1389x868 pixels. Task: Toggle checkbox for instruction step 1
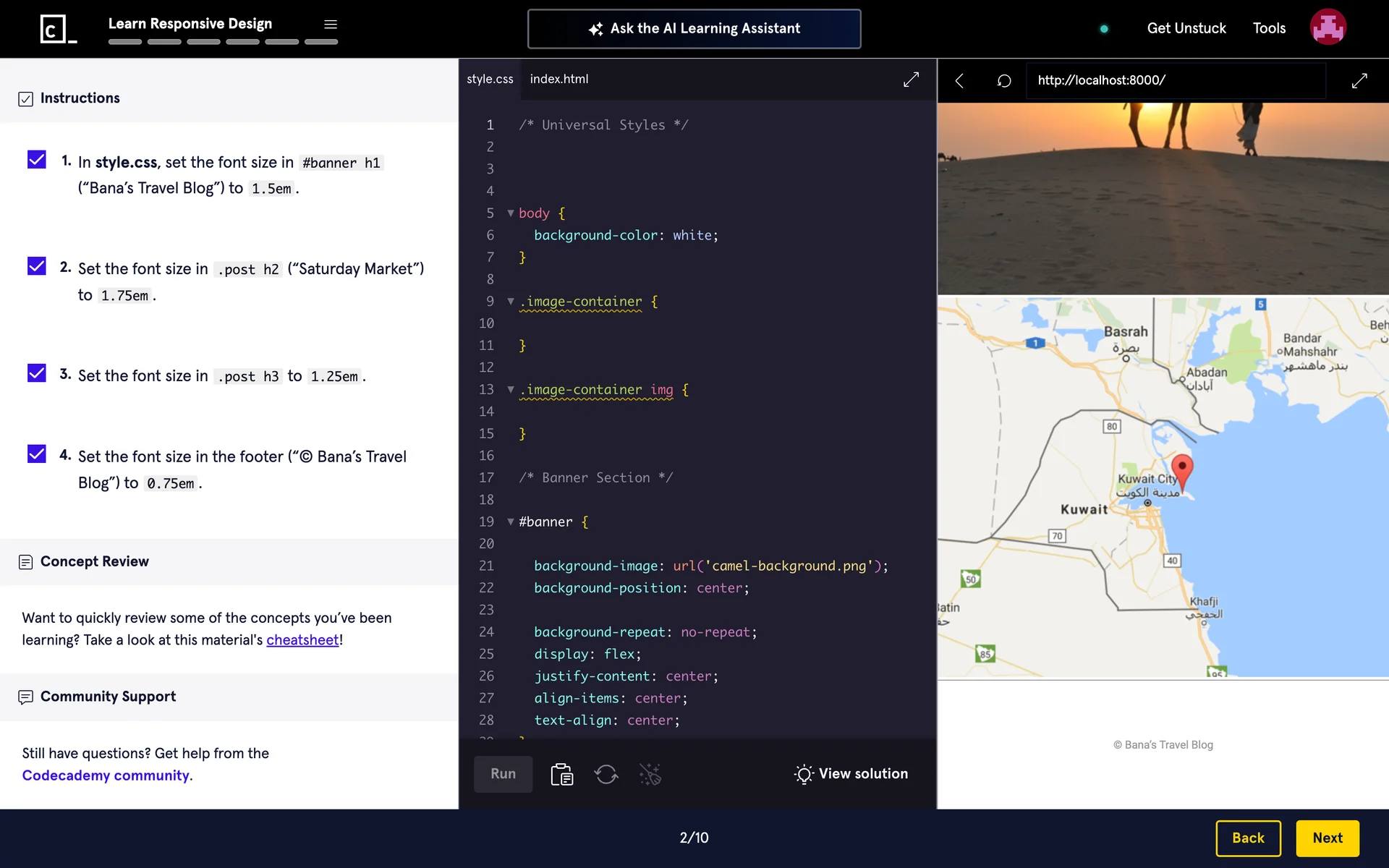tap(37, 160)
